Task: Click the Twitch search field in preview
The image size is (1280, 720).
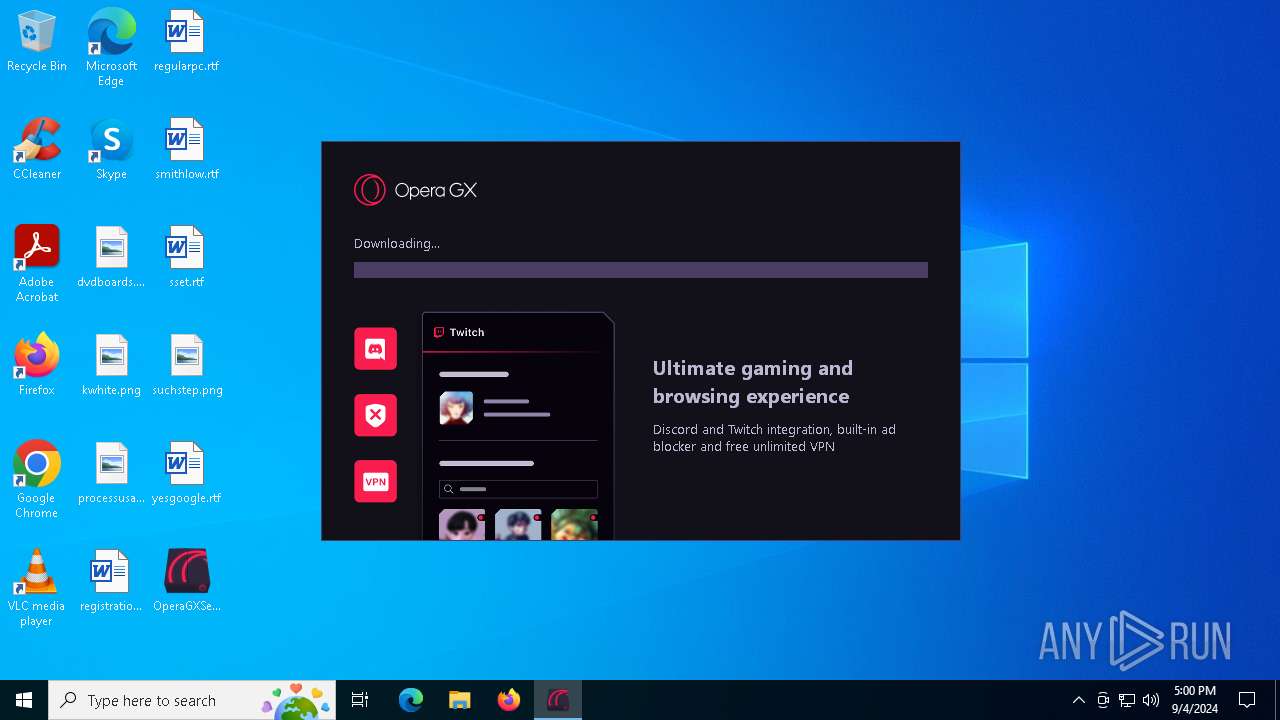Action: click(518, 489)
